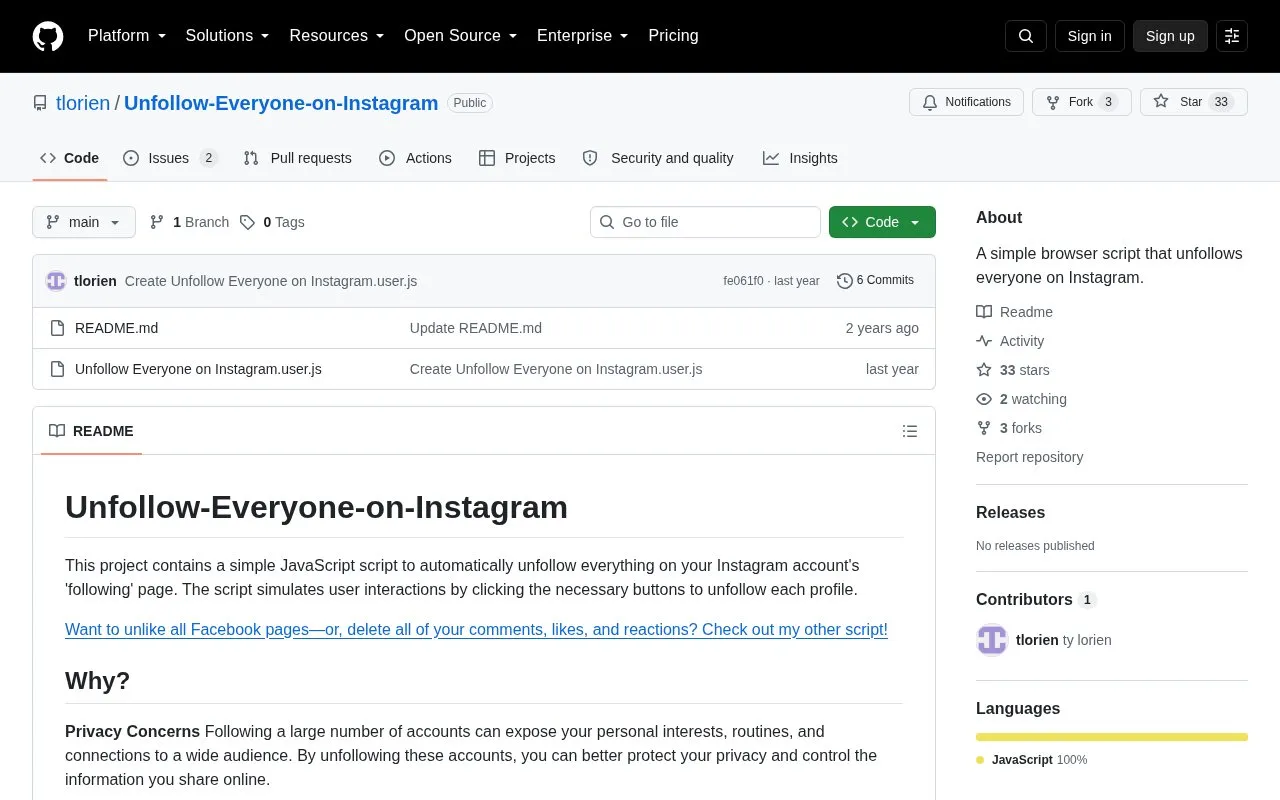The width and height of the screenshot is (1280, 800).
Task: Click the pulse icon beside Activity
Action: coord(984,341)
